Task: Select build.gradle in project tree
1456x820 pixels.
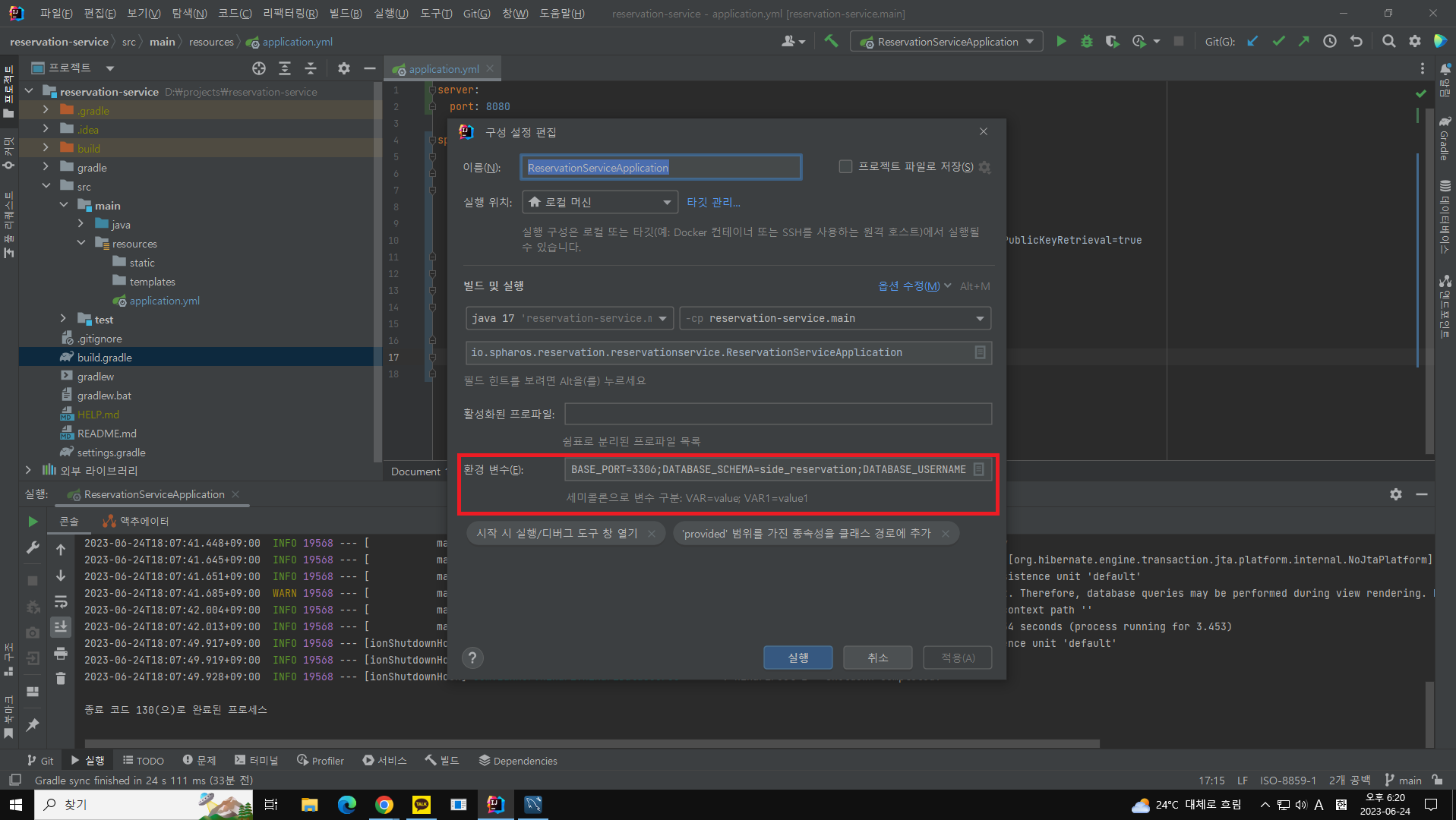Action: [x=104, y=357]
